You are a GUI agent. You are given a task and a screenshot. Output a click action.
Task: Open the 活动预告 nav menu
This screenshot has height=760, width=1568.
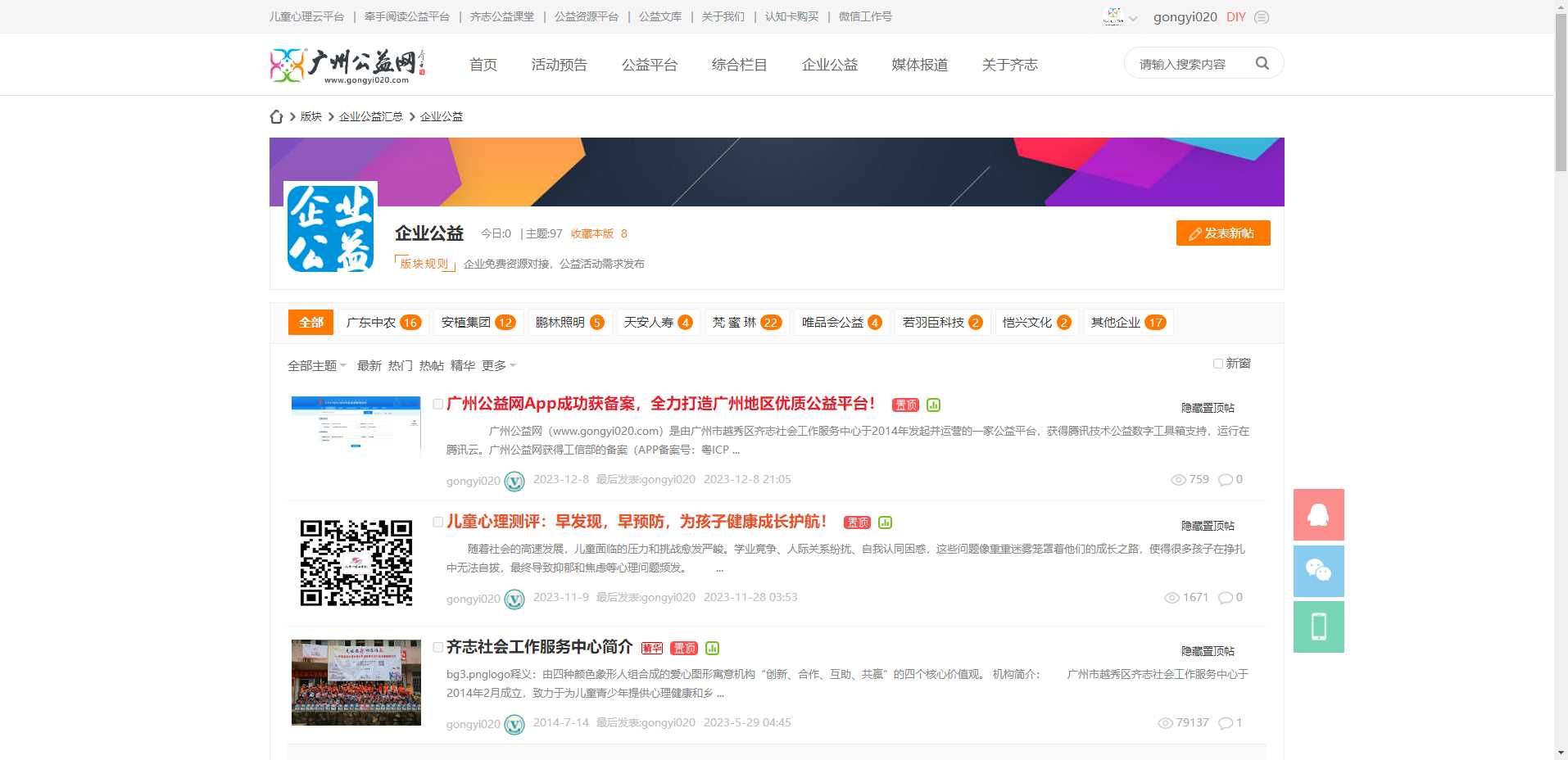(559, 65)
